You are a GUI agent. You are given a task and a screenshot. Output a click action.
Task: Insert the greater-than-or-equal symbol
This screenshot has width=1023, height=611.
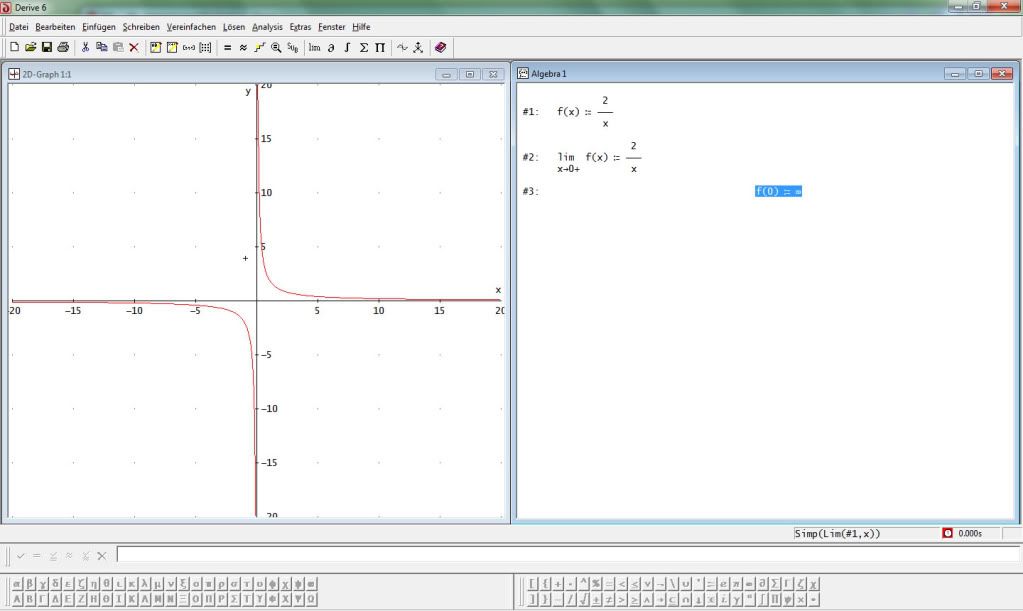pos(634,599)
